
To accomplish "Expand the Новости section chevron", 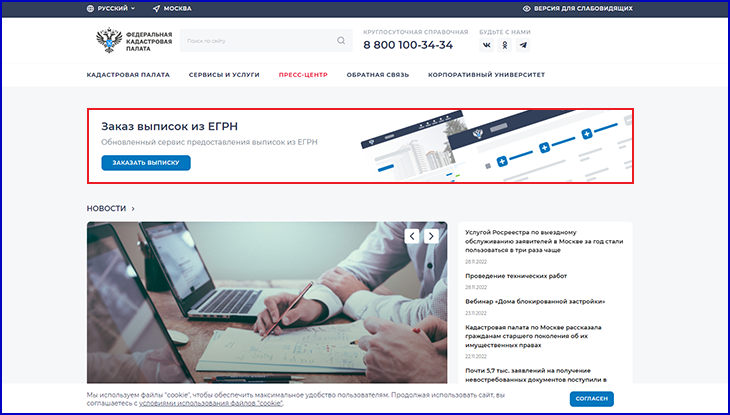I will (x=133, y=209).
